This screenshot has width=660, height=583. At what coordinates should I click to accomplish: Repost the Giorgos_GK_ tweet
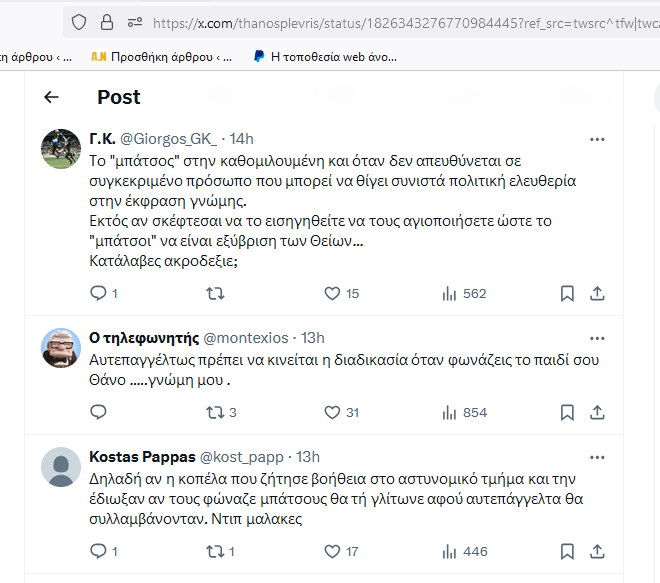coord(215,293)
